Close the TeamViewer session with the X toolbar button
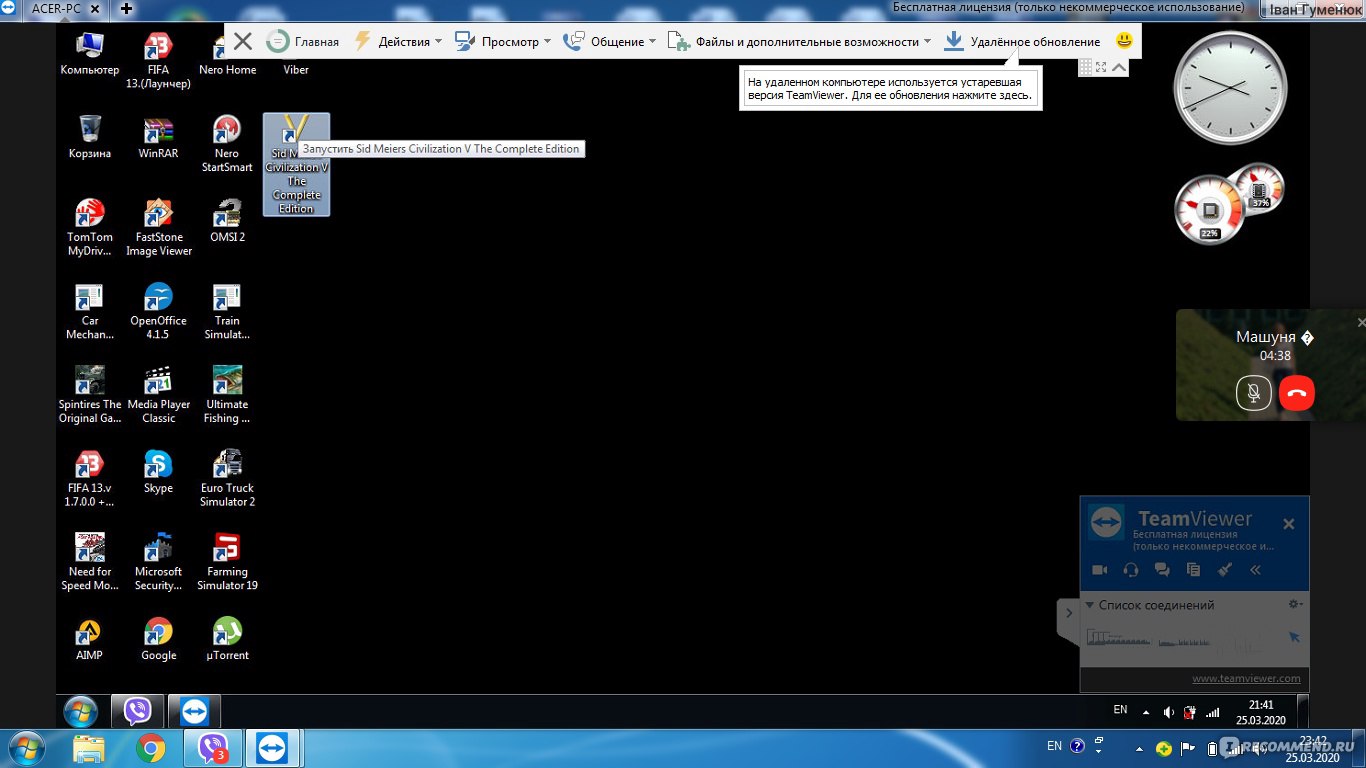The image size is (1366, 768). click(243, 41)
